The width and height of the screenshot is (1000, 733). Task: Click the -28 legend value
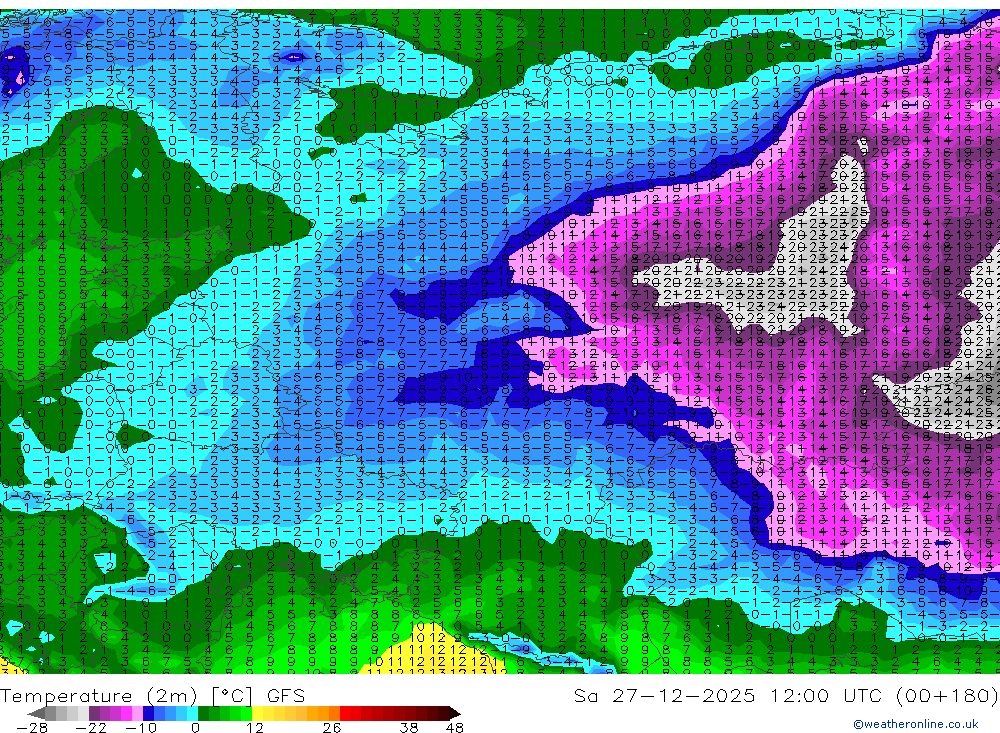(32, 728)
